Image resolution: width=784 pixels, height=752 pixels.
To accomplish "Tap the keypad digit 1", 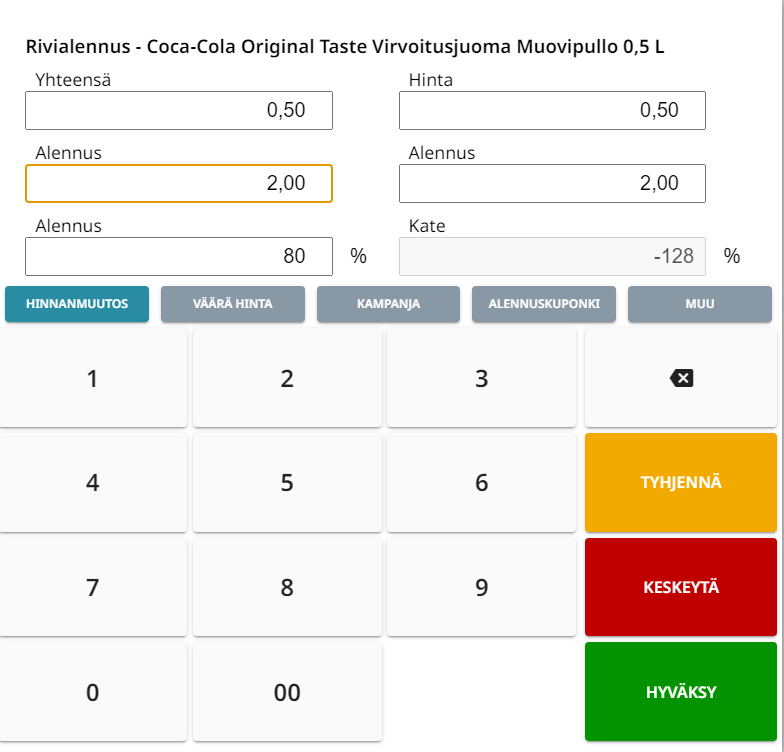I will 93,378.
